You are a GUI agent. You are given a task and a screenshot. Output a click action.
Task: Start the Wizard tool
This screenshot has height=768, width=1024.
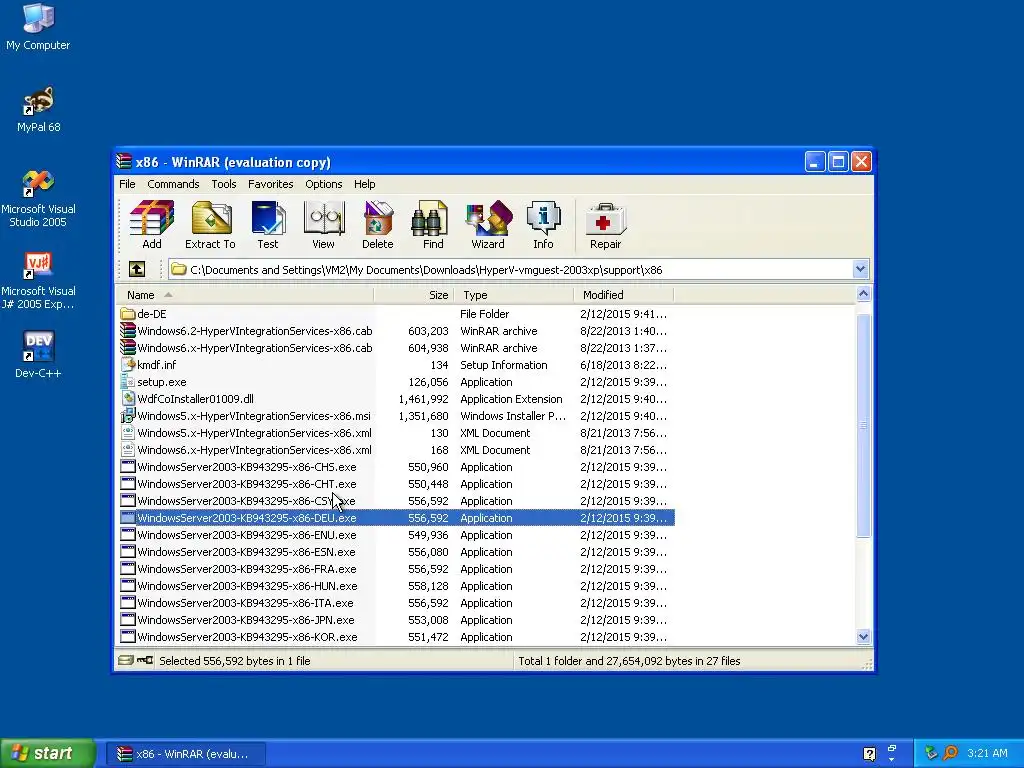(488, 225)
